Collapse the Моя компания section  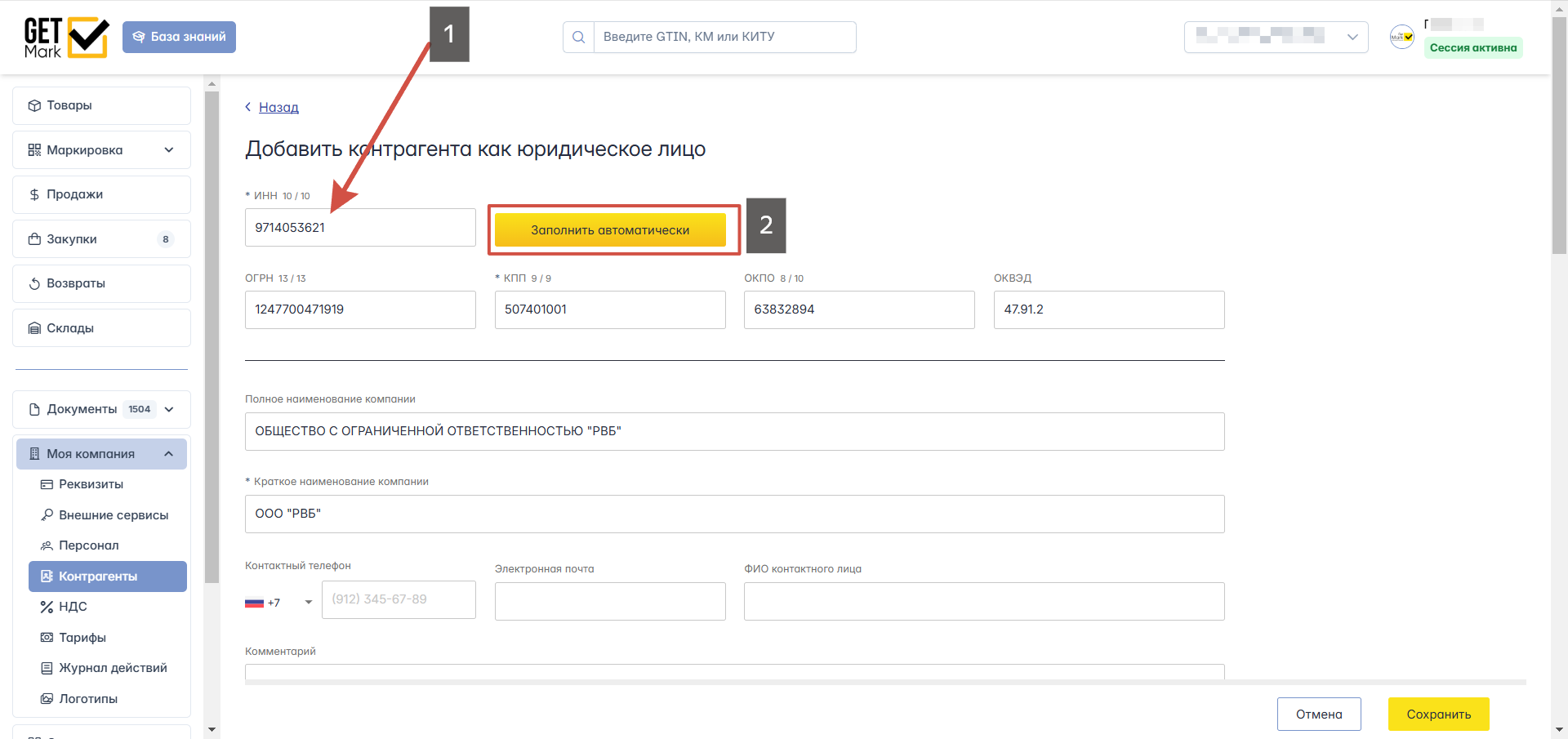(x=101, y=454)
